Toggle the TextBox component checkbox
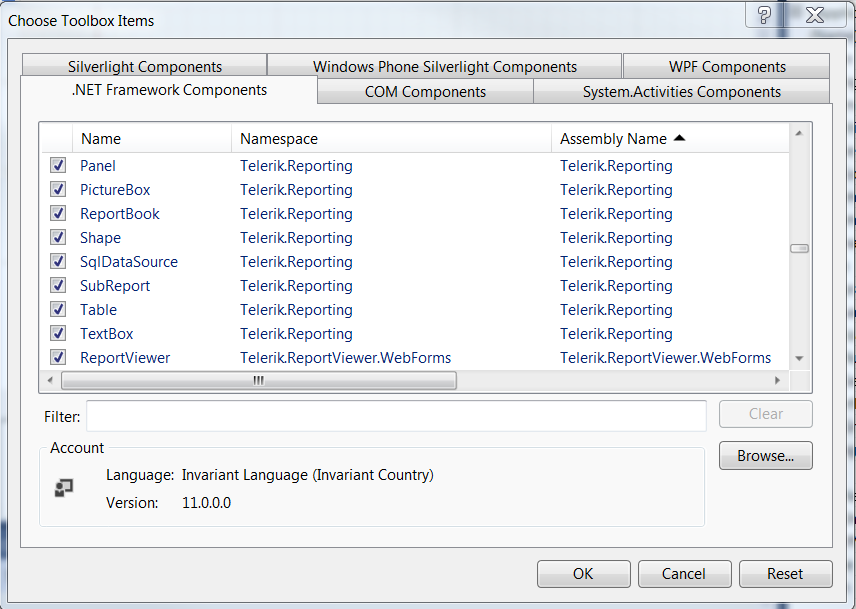The width and height of the screenshot is (856, 609). tap(58, 334)
